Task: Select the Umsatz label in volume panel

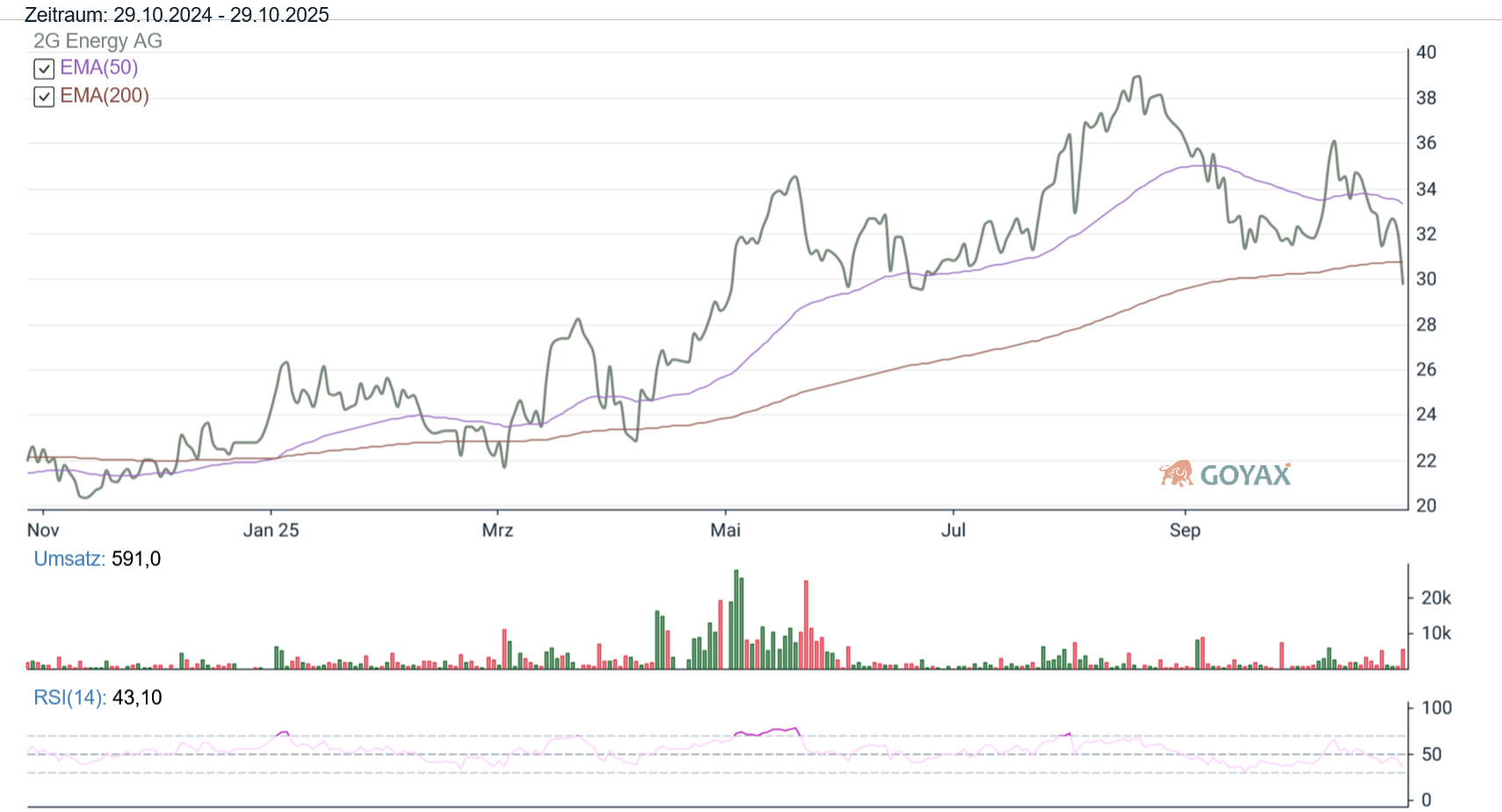Action: pos(69,558)
